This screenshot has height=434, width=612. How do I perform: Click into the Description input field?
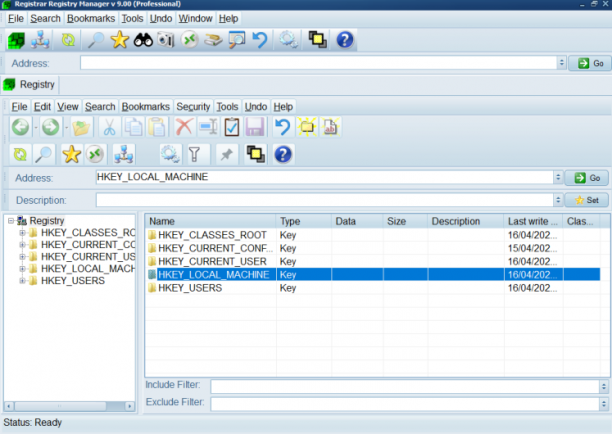point(325,200)
